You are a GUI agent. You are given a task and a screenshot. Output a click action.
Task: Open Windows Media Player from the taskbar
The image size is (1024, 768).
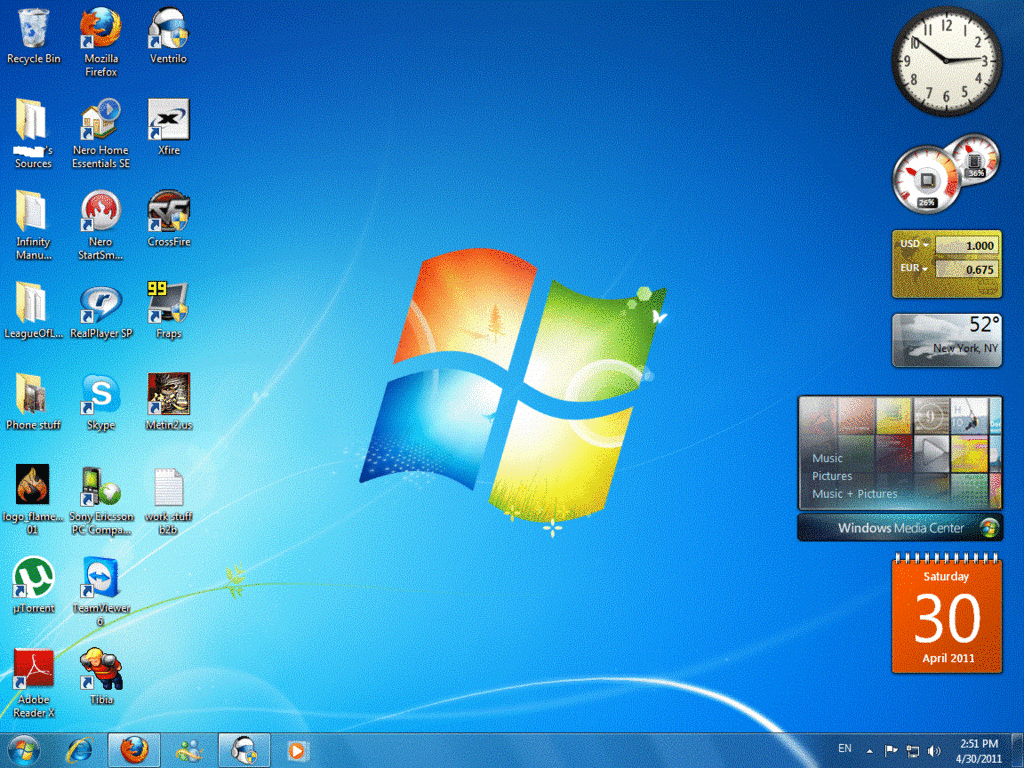(297, 750)
